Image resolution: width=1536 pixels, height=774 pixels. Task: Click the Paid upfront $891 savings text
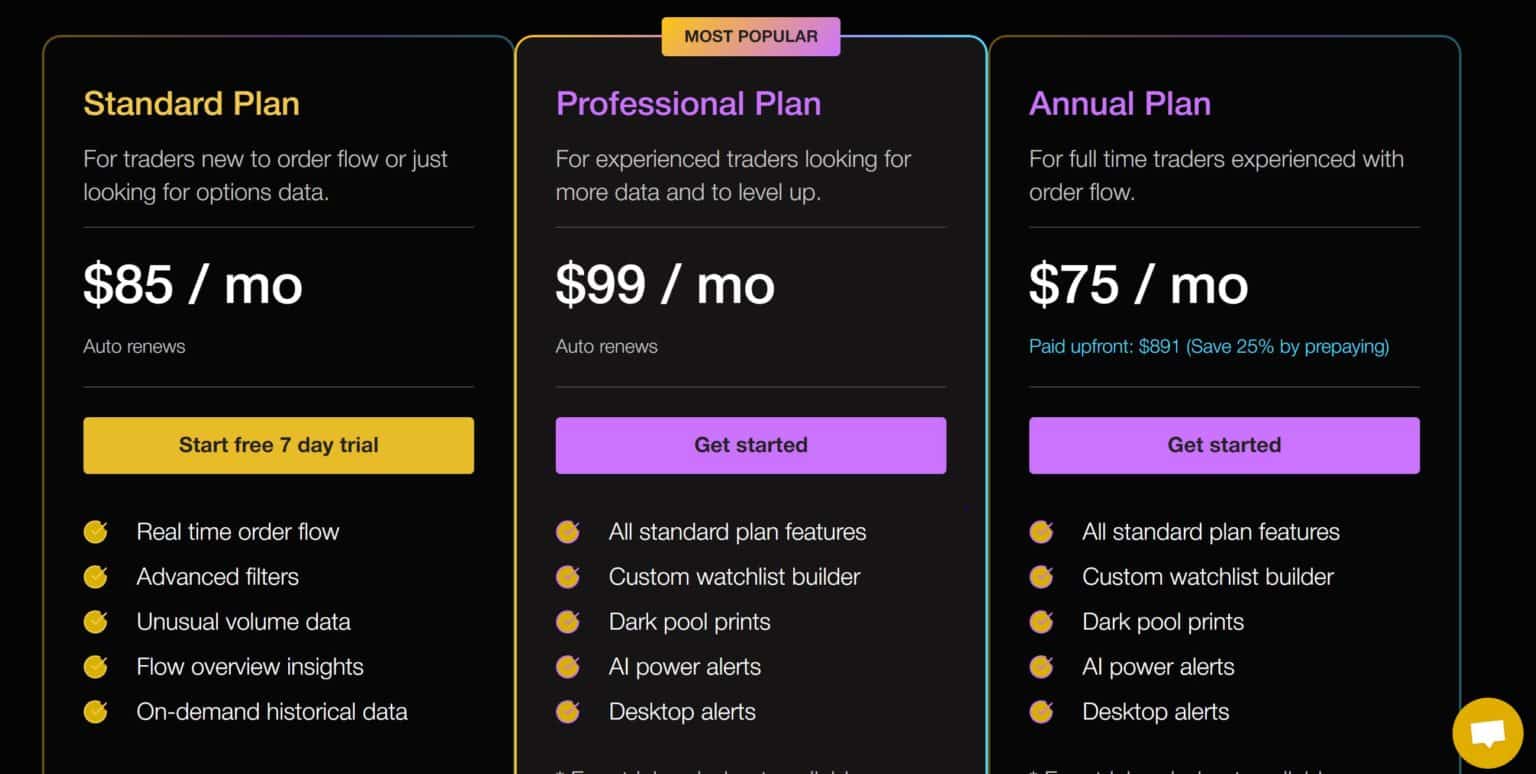tap(1209, 347)
